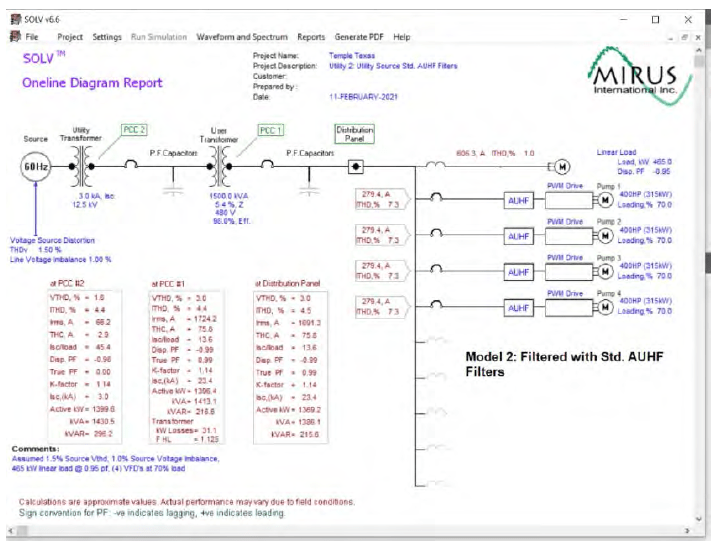This screenshot has height=548, width=716.
Task: Select the PCC 2 label box
Action: [x=134, y=130]
